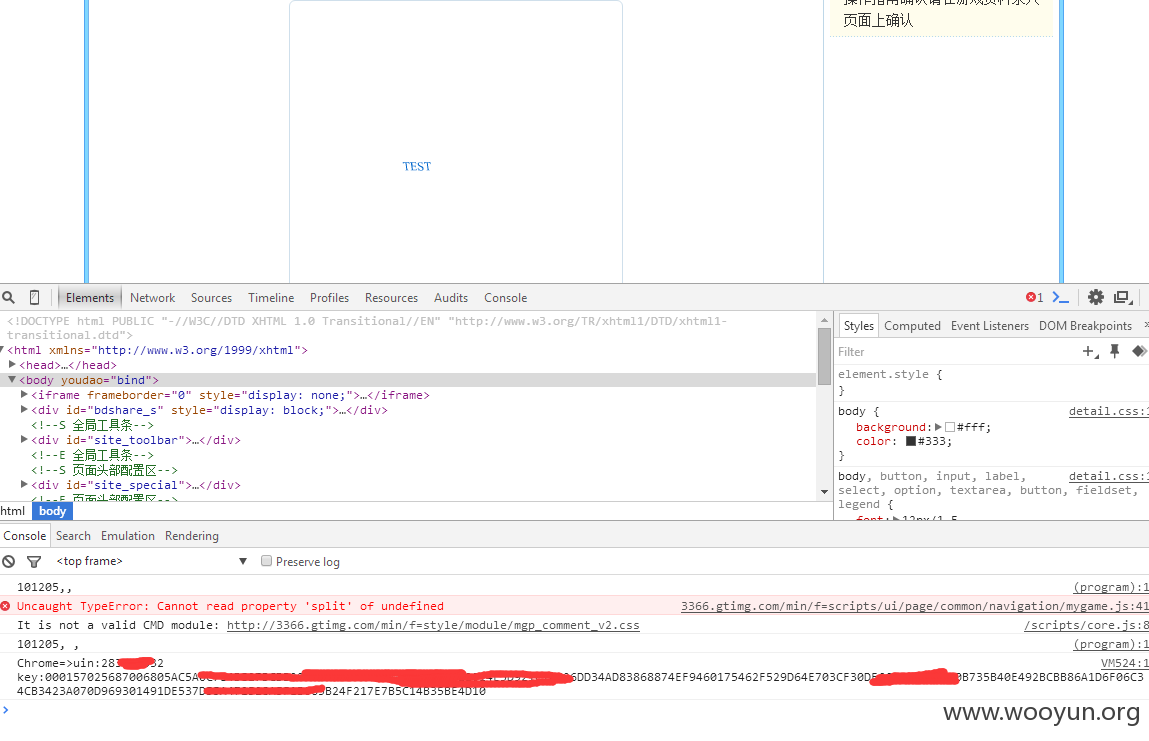
Task: Select the drawer Console tab
Action: click(x=24, y=536)
